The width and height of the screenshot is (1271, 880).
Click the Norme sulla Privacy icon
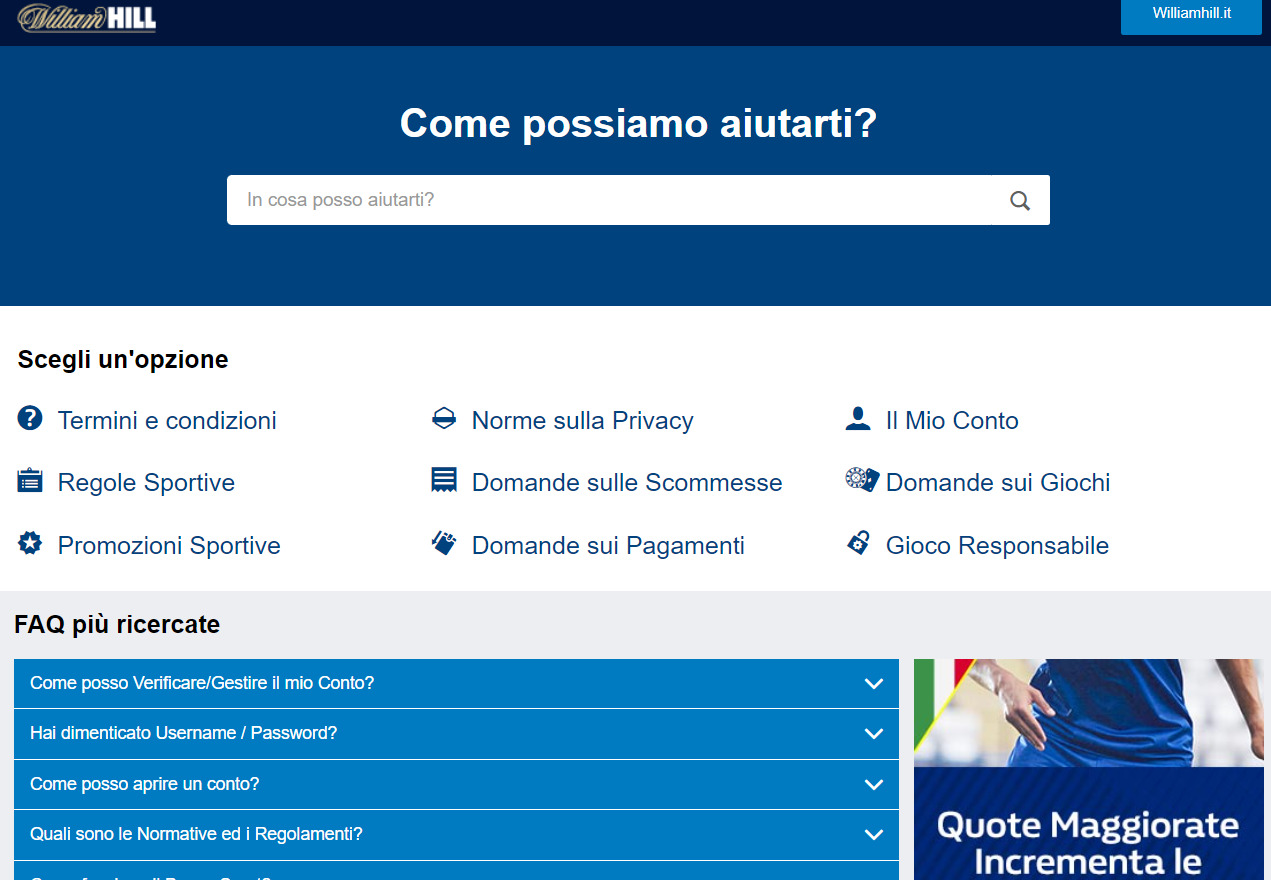coord(444,419)
